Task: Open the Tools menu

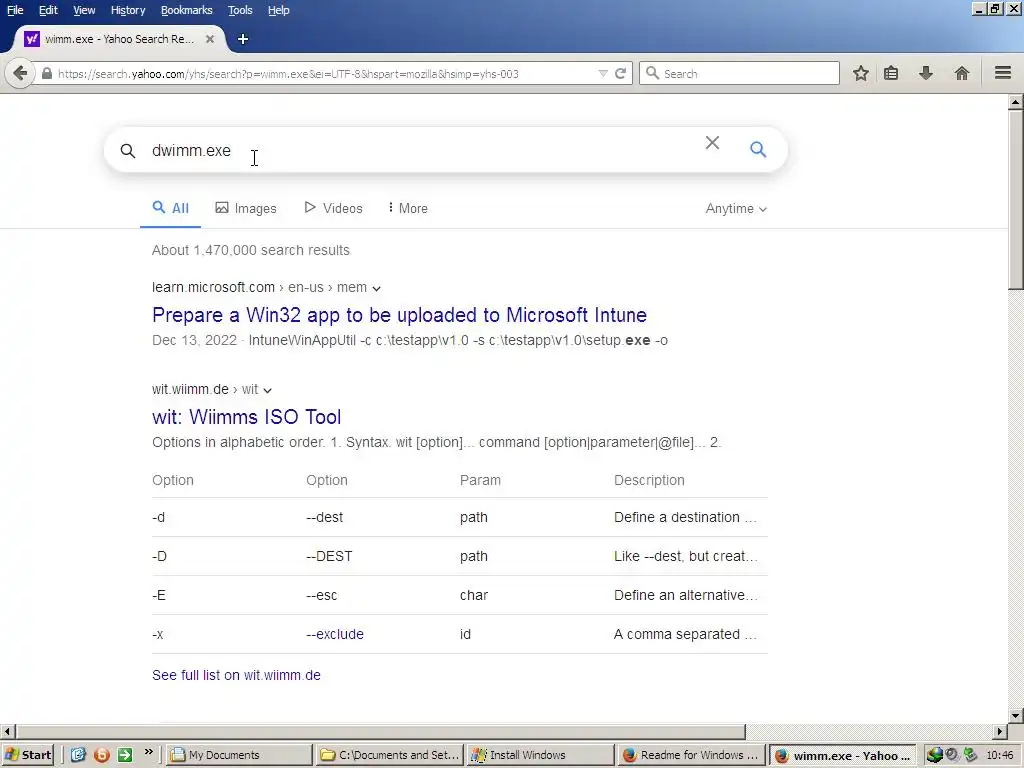Action: 240,10
